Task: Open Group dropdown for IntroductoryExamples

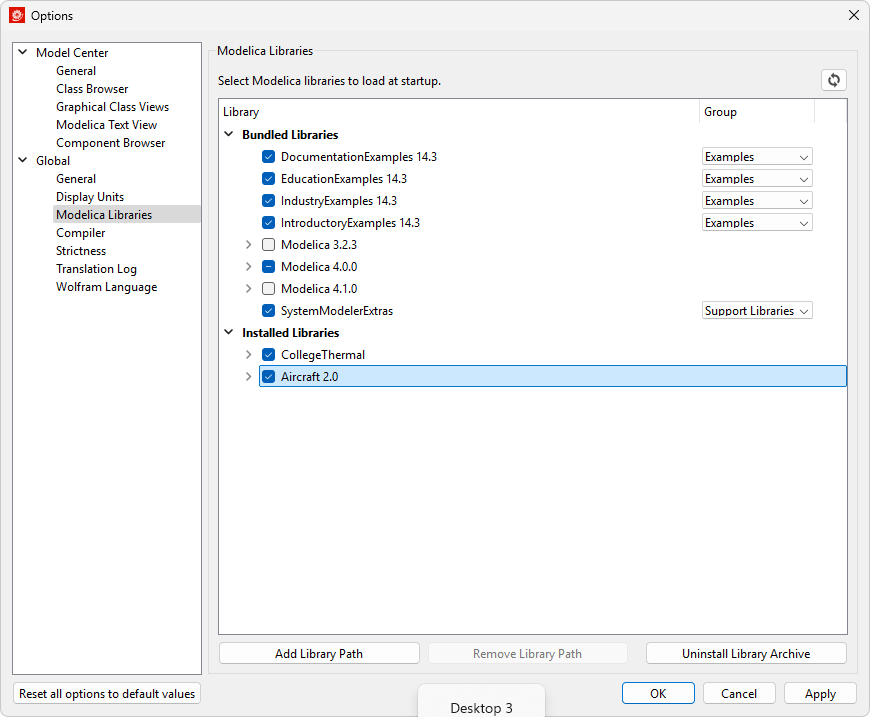Action: pyautogui.click(x=757, y=223)
